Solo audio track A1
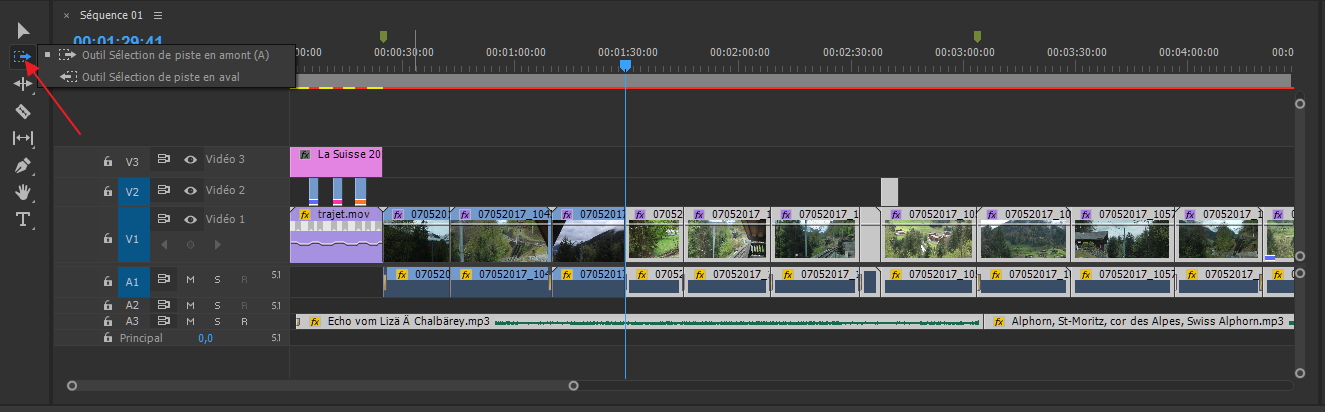1325x412 pixels. click(x=217, y=279)
